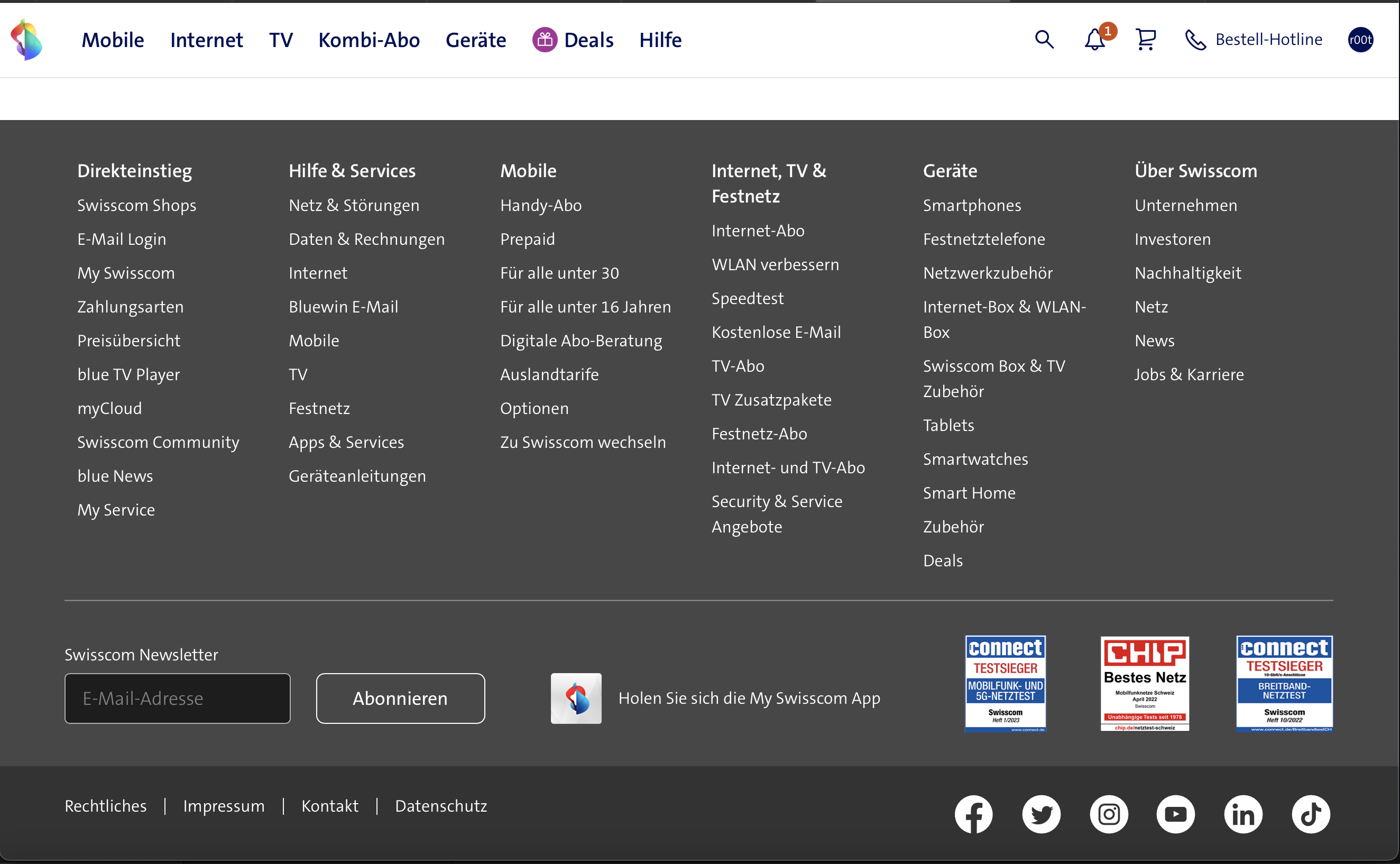This screenshot has height=864, width=1400.
Task: Open the Datenschutz footer link
Action: [441, 806]
